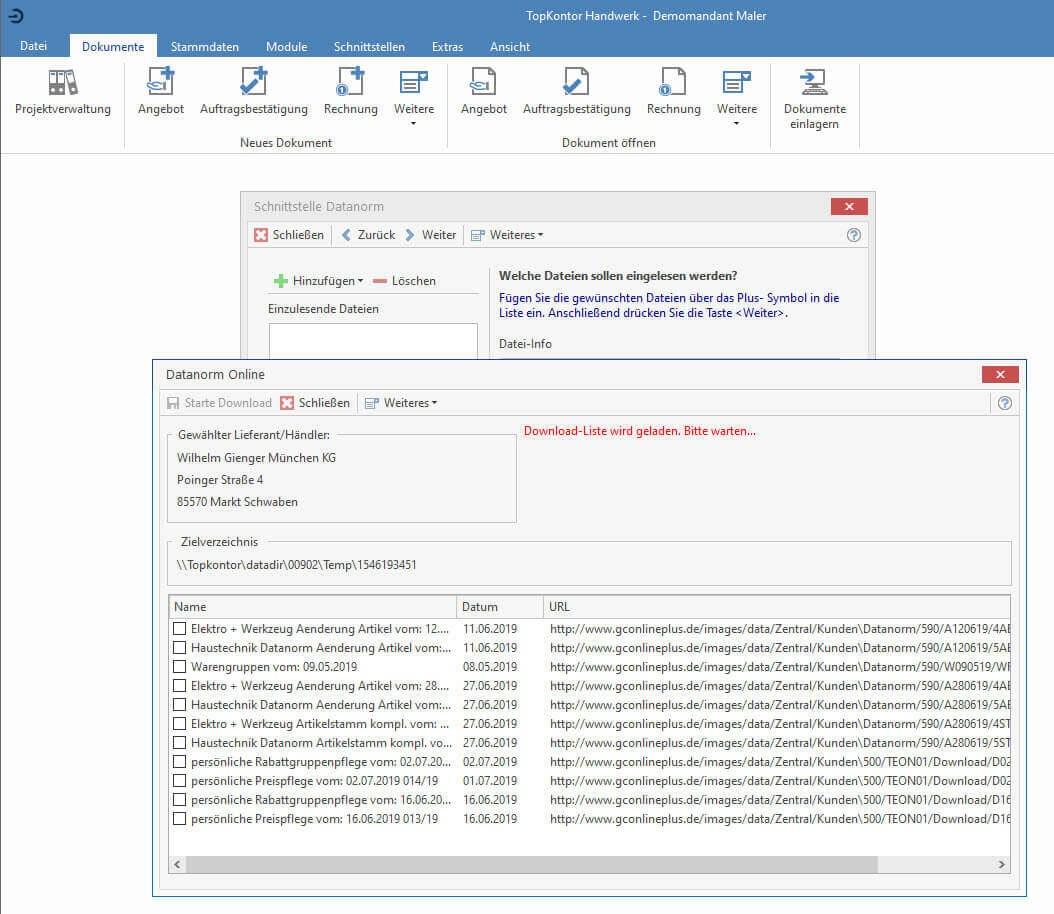
Task: Click the horizontal scrollbar thumb
Action: coord(532,864)
